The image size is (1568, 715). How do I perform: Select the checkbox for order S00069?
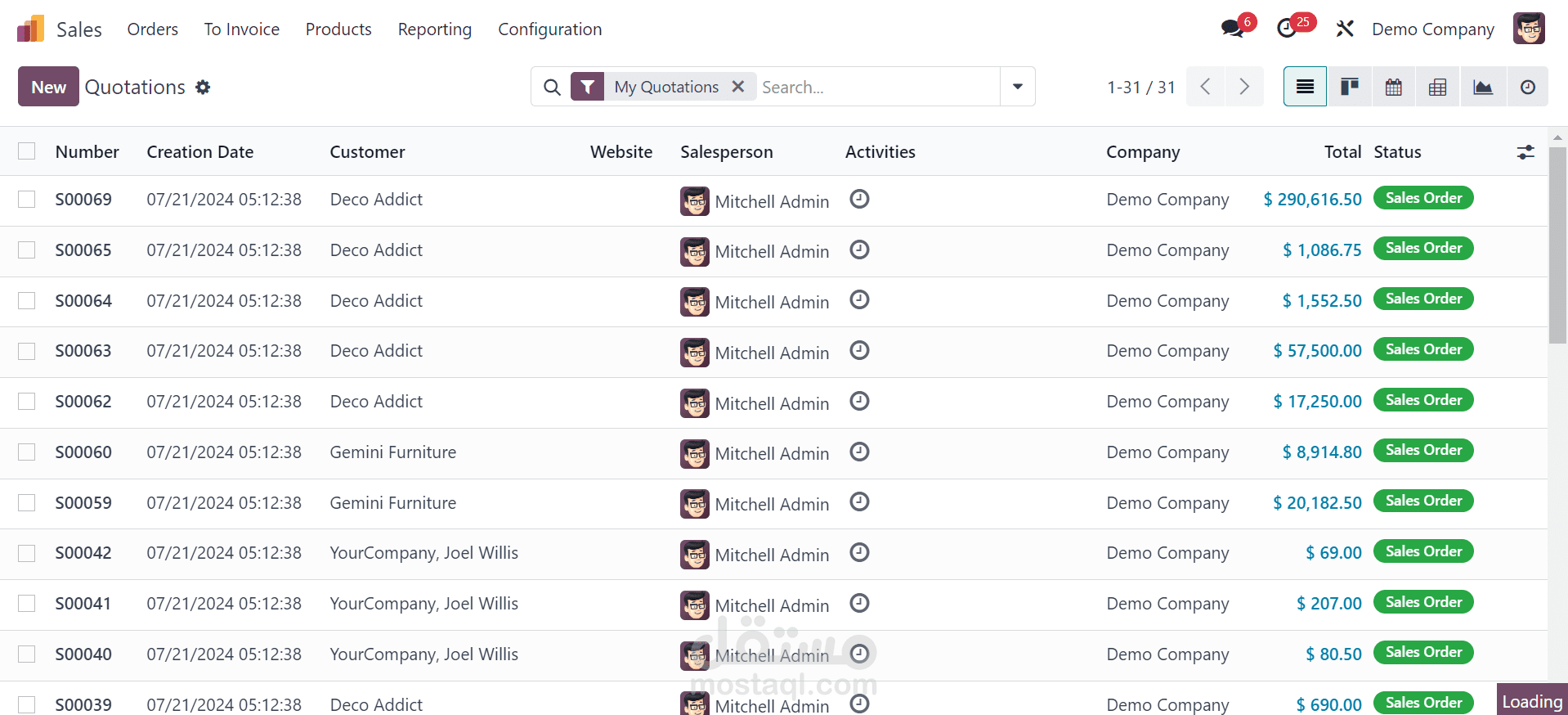[x=27, y=200]
